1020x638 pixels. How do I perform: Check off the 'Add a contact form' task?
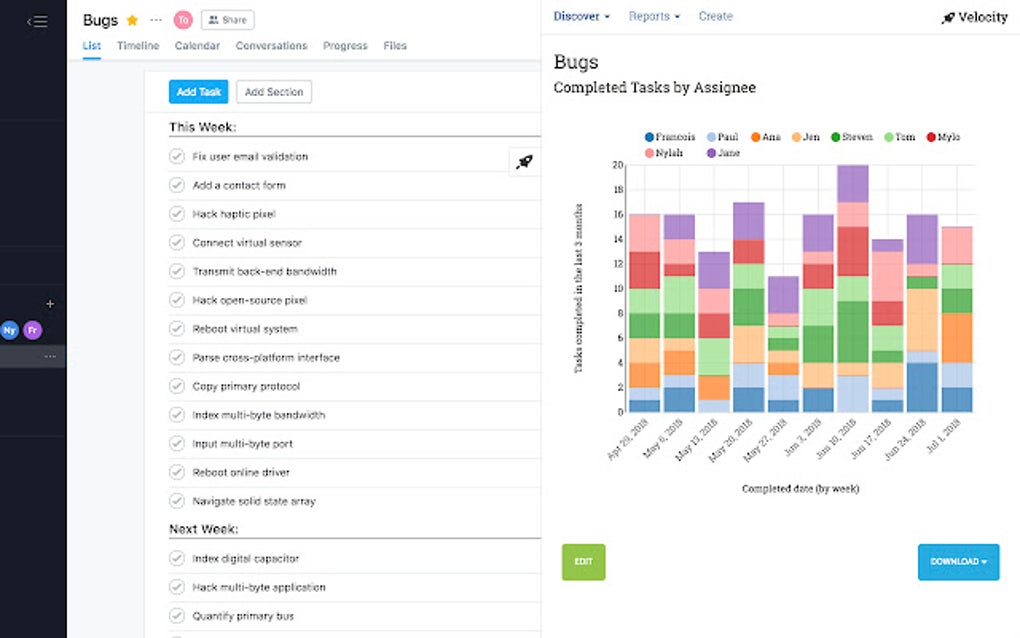pos(177,185)
